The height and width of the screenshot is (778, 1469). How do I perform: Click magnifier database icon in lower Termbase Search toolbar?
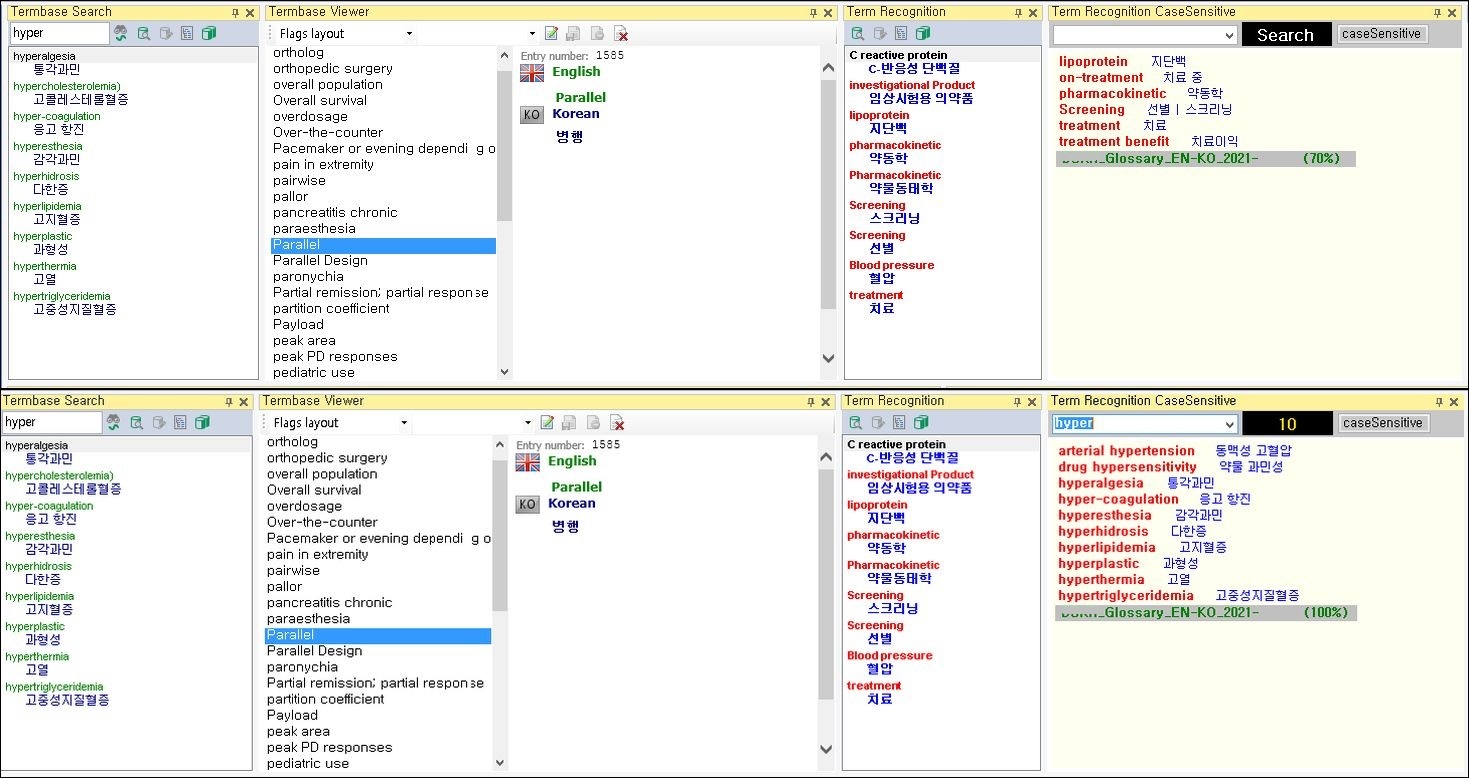[x=137, y=422]
